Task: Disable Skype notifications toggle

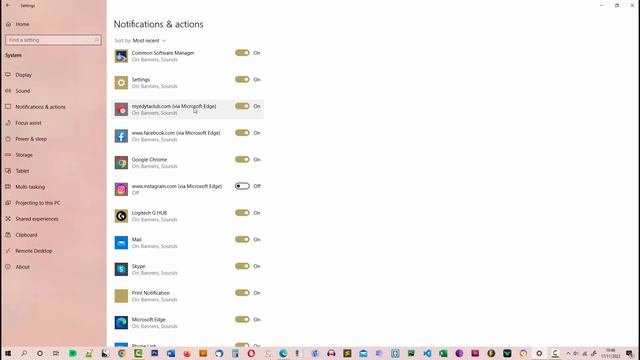Action: 242,266
